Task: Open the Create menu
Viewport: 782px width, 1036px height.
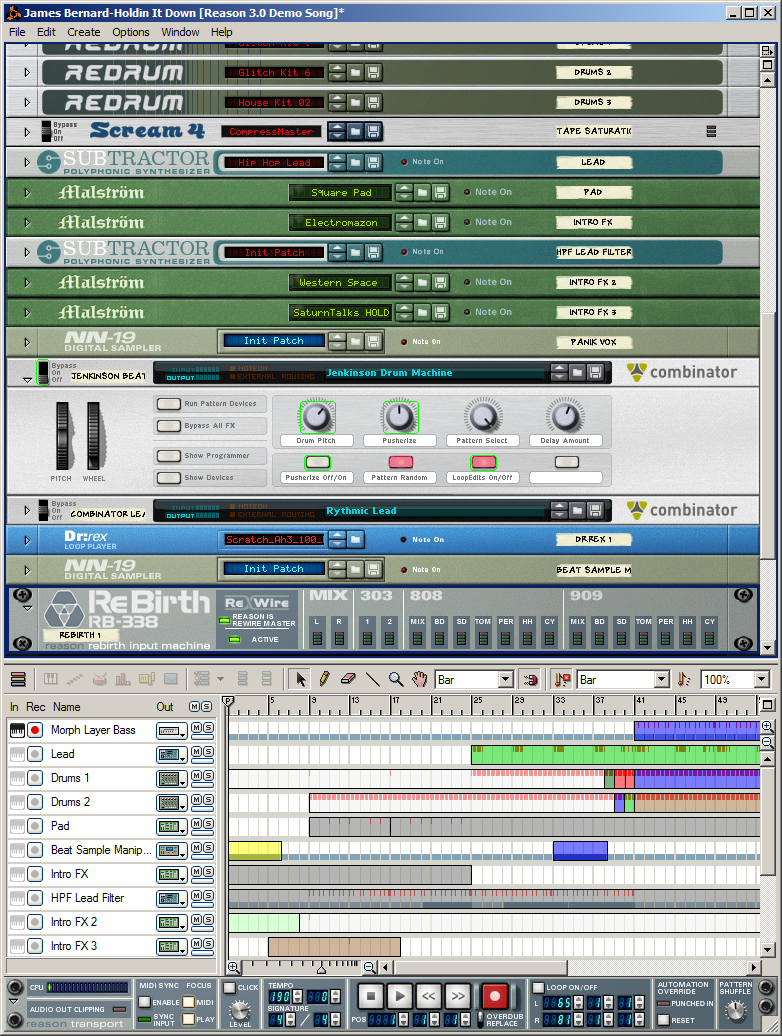Action: (x=84, y=32)
